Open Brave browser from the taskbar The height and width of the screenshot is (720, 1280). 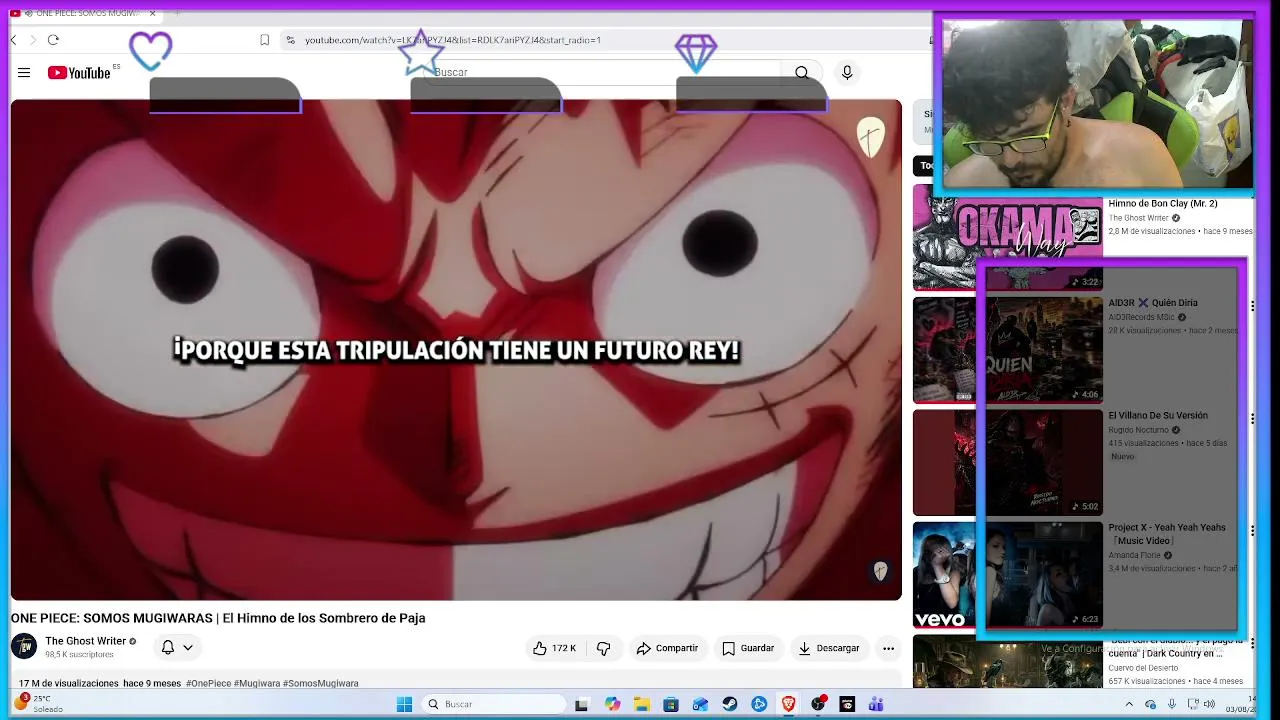click(789, 704)
